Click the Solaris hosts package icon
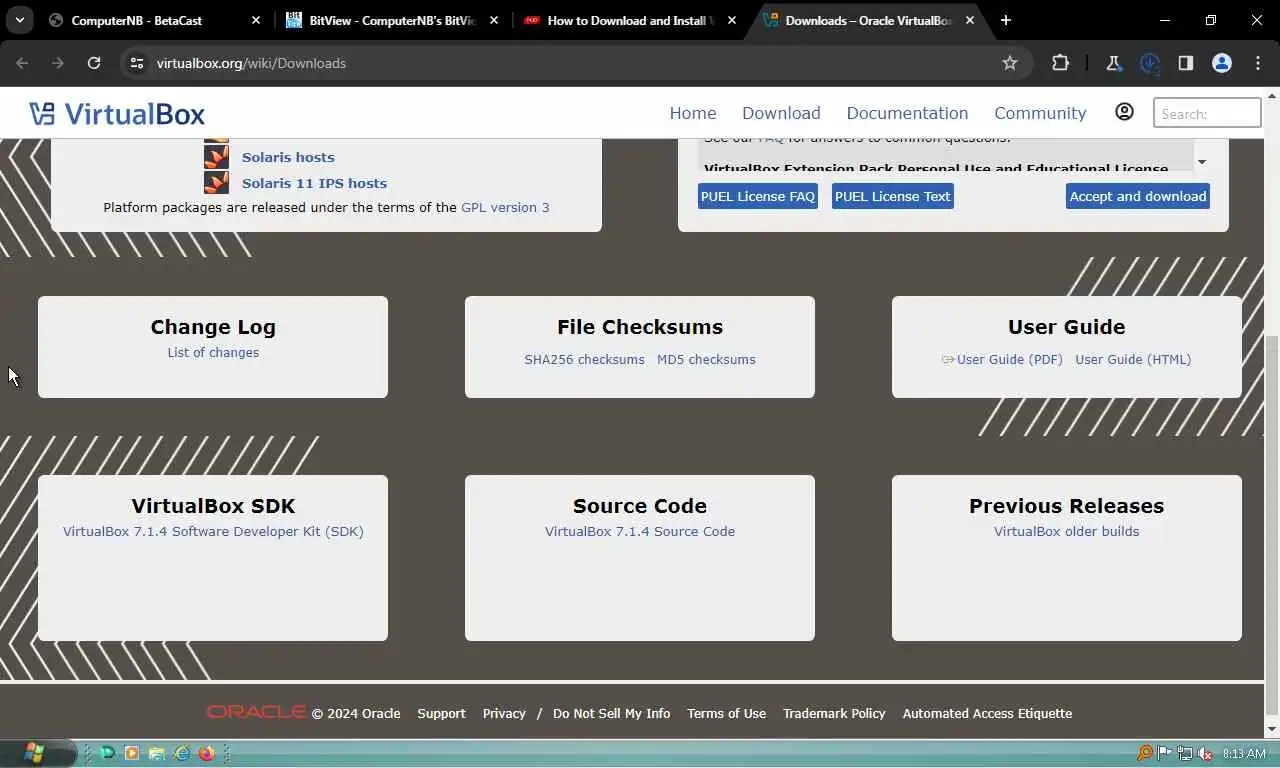The height and width of the screenshot is (768, 1280). point(216,156)
